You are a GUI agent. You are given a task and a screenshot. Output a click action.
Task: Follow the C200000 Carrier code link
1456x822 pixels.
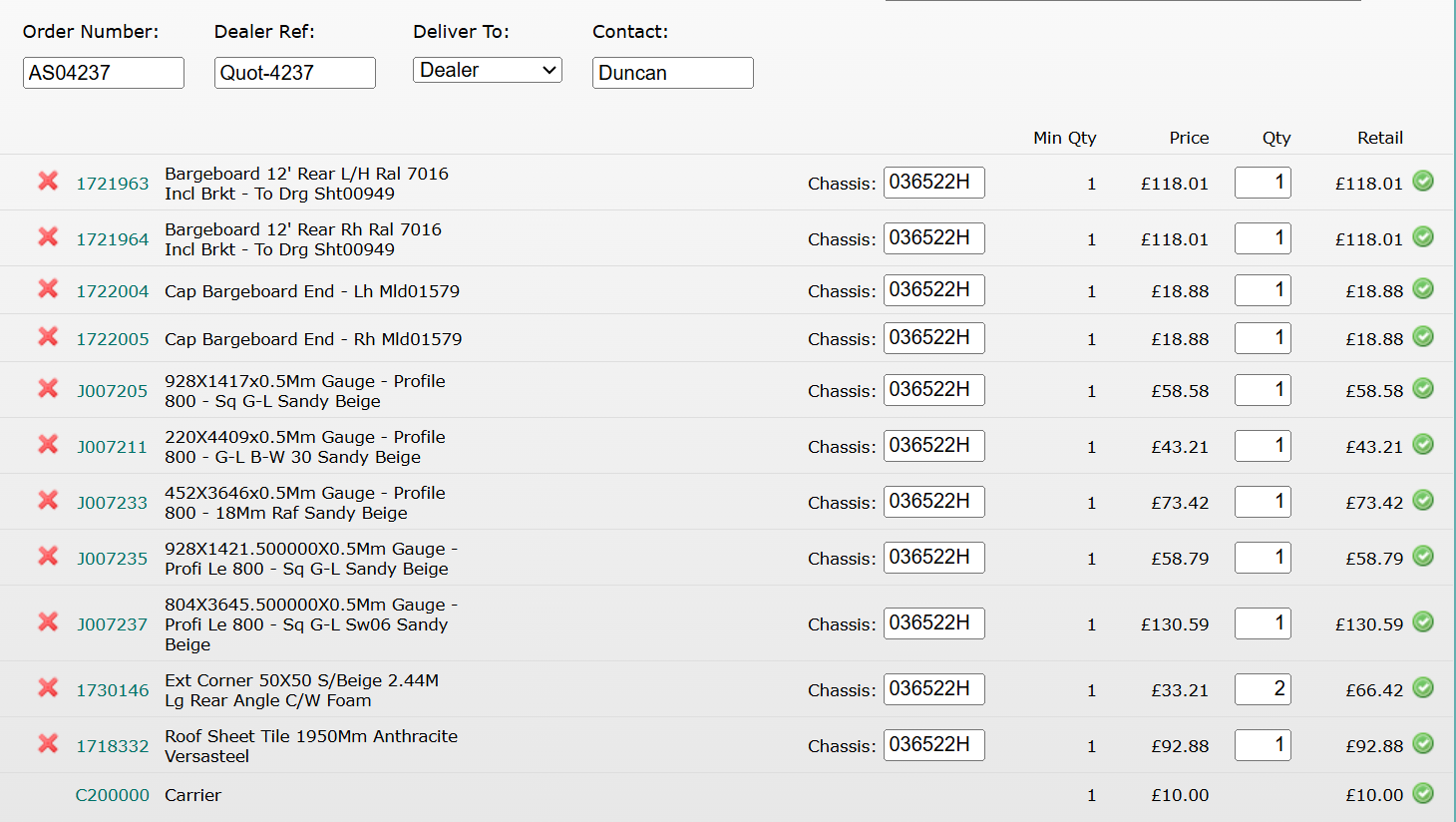tap(113, 795)
